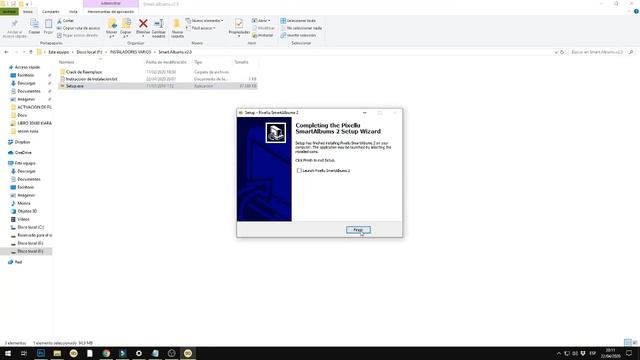Click Seleccionar todo
This screenshot has height=360, width=640.
[x=298, y=20]
